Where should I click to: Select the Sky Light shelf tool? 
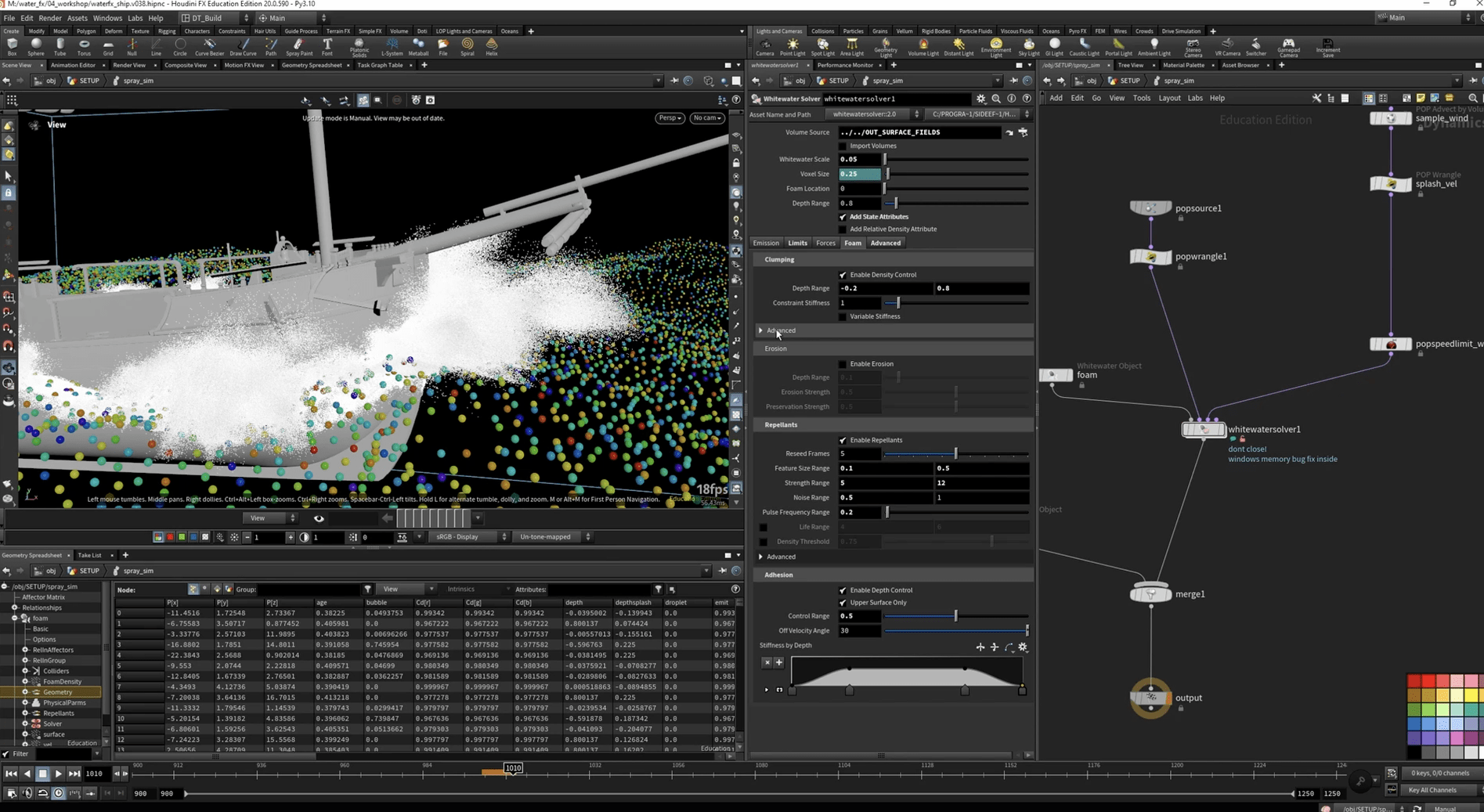click(x=1028, y=46)
